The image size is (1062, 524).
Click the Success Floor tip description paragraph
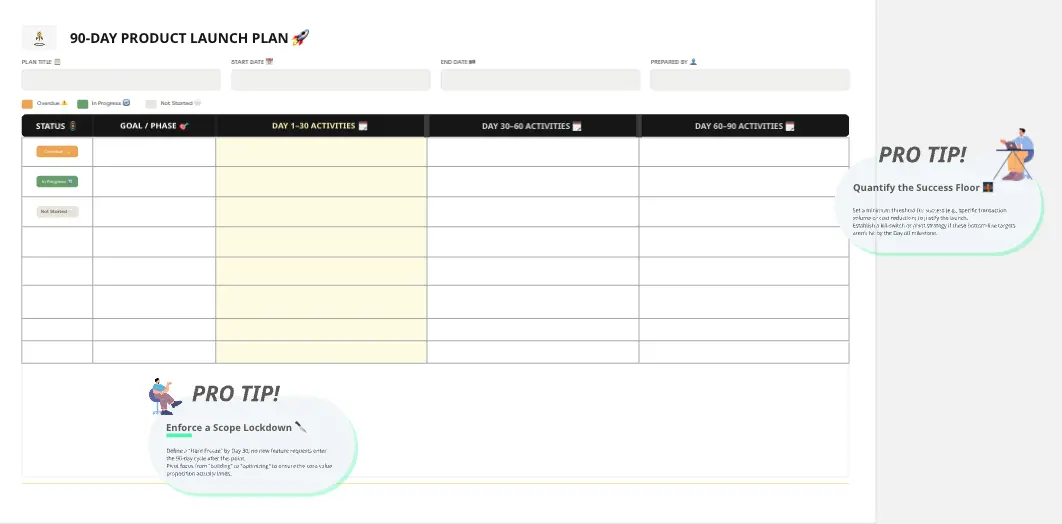[x=934, y=221]
